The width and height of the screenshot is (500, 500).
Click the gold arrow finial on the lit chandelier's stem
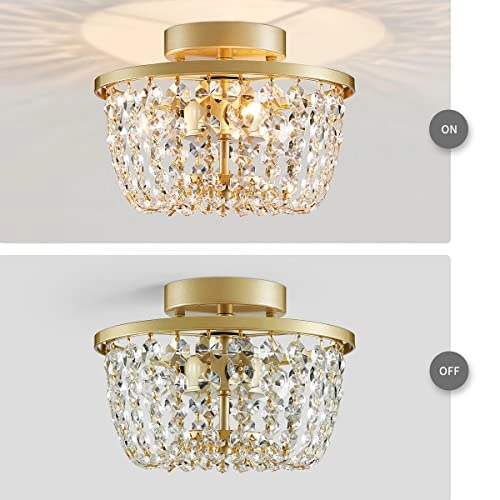click(x=223, y=177)
